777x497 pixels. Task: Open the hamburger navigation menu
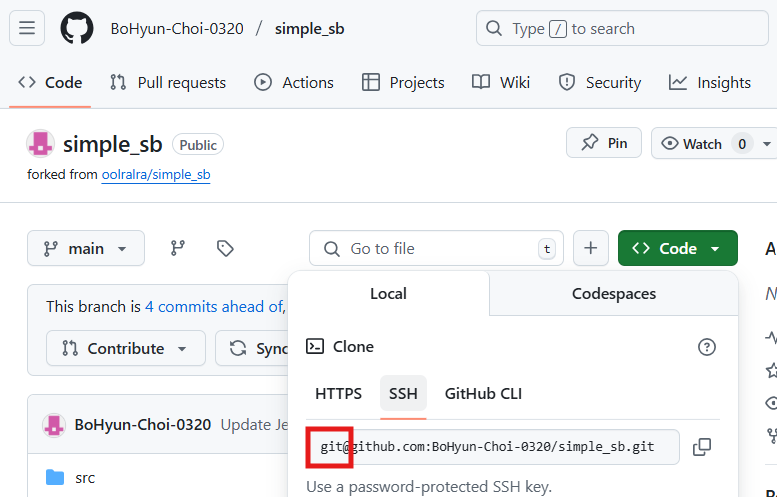[x=27, y=28]
